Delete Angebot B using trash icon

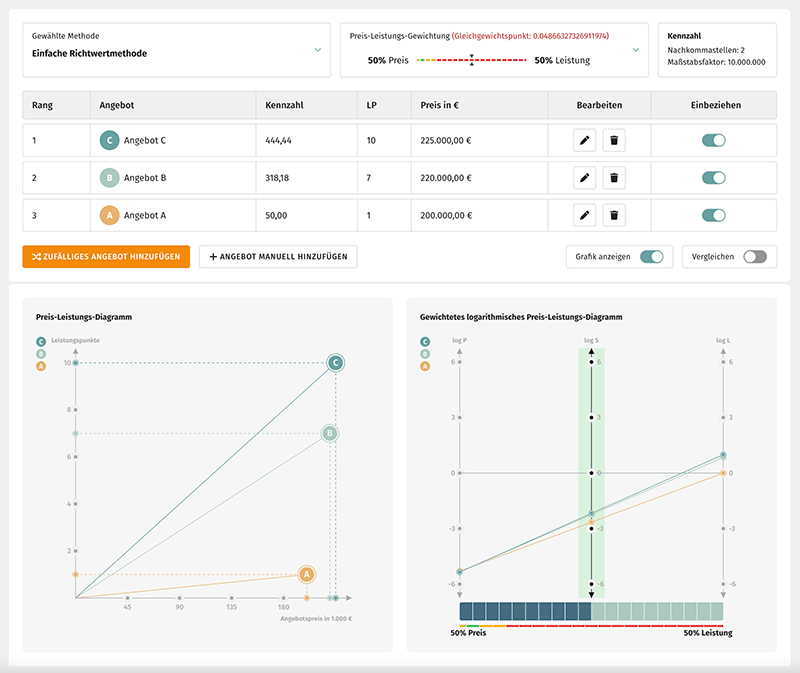(614, 178)
